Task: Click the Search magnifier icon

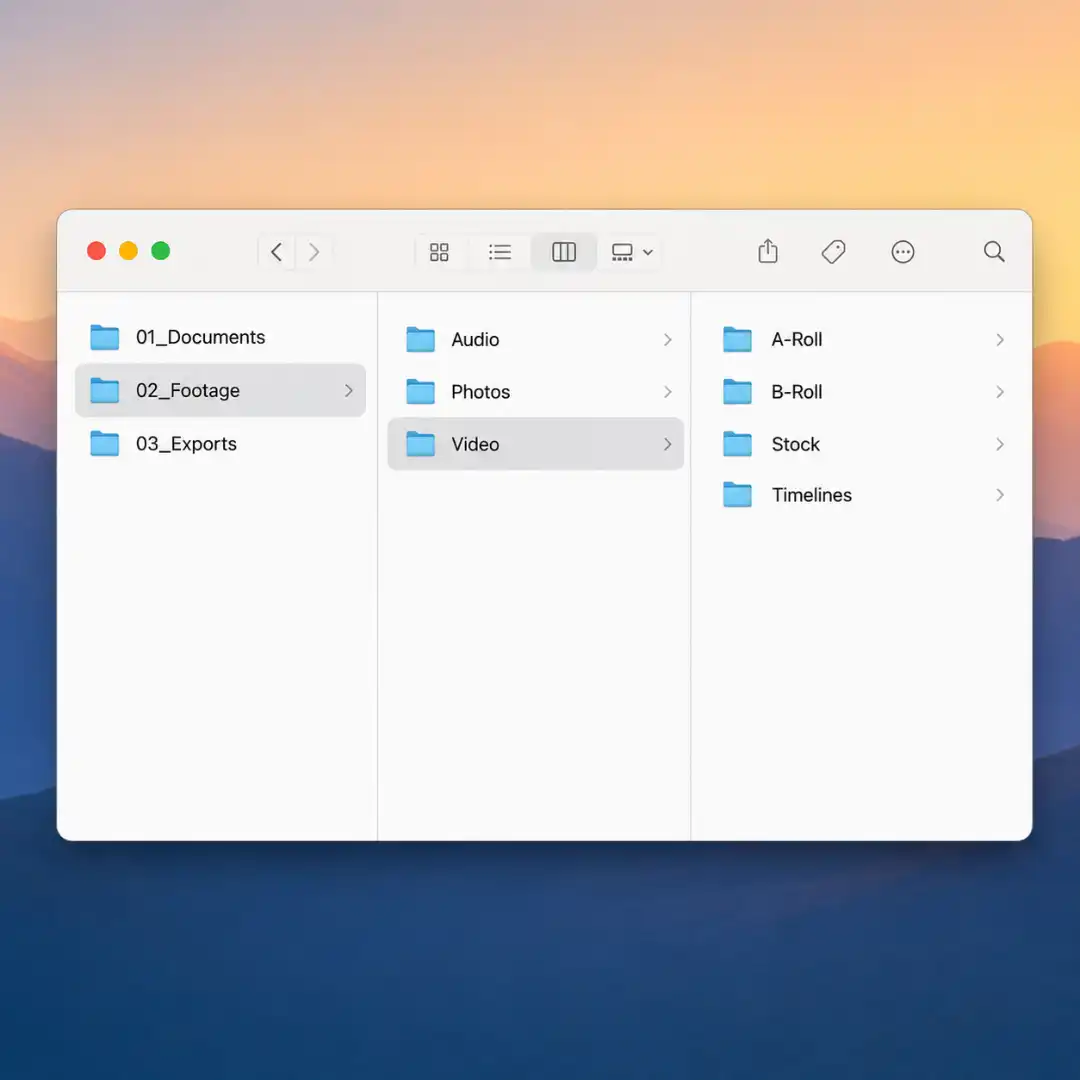Action: pyautogui.click(x=994, y=251)
